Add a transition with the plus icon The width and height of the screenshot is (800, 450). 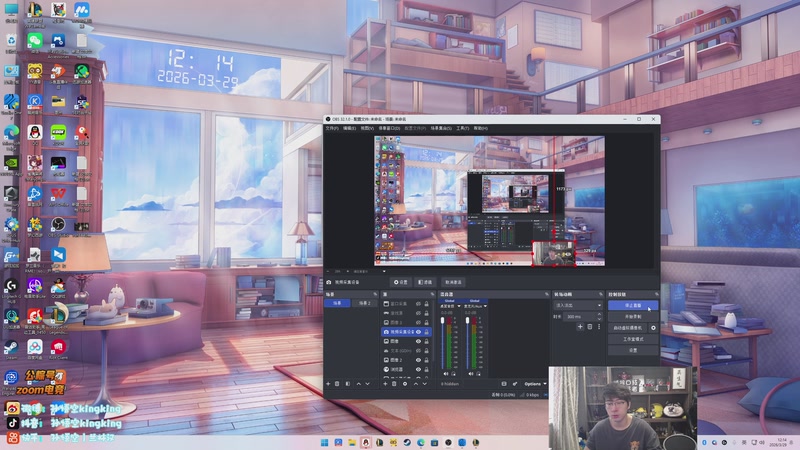[x=580, y=327]
